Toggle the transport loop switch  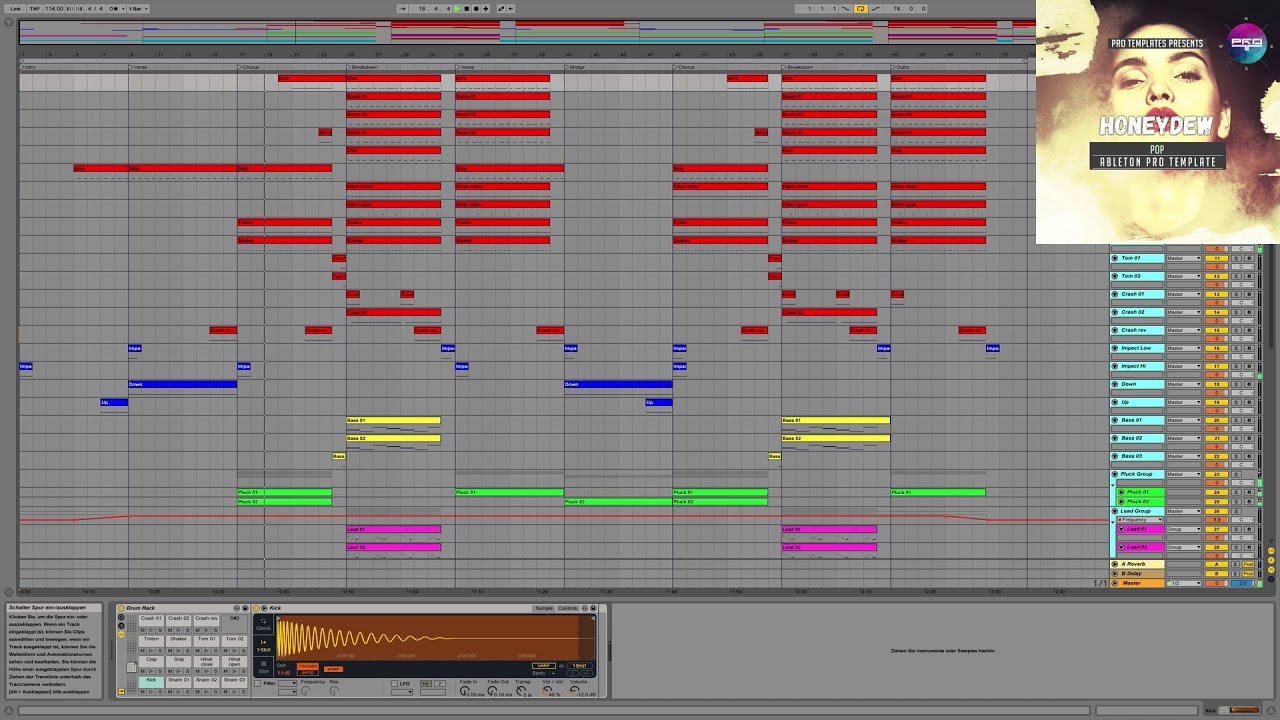pos(861,9)
